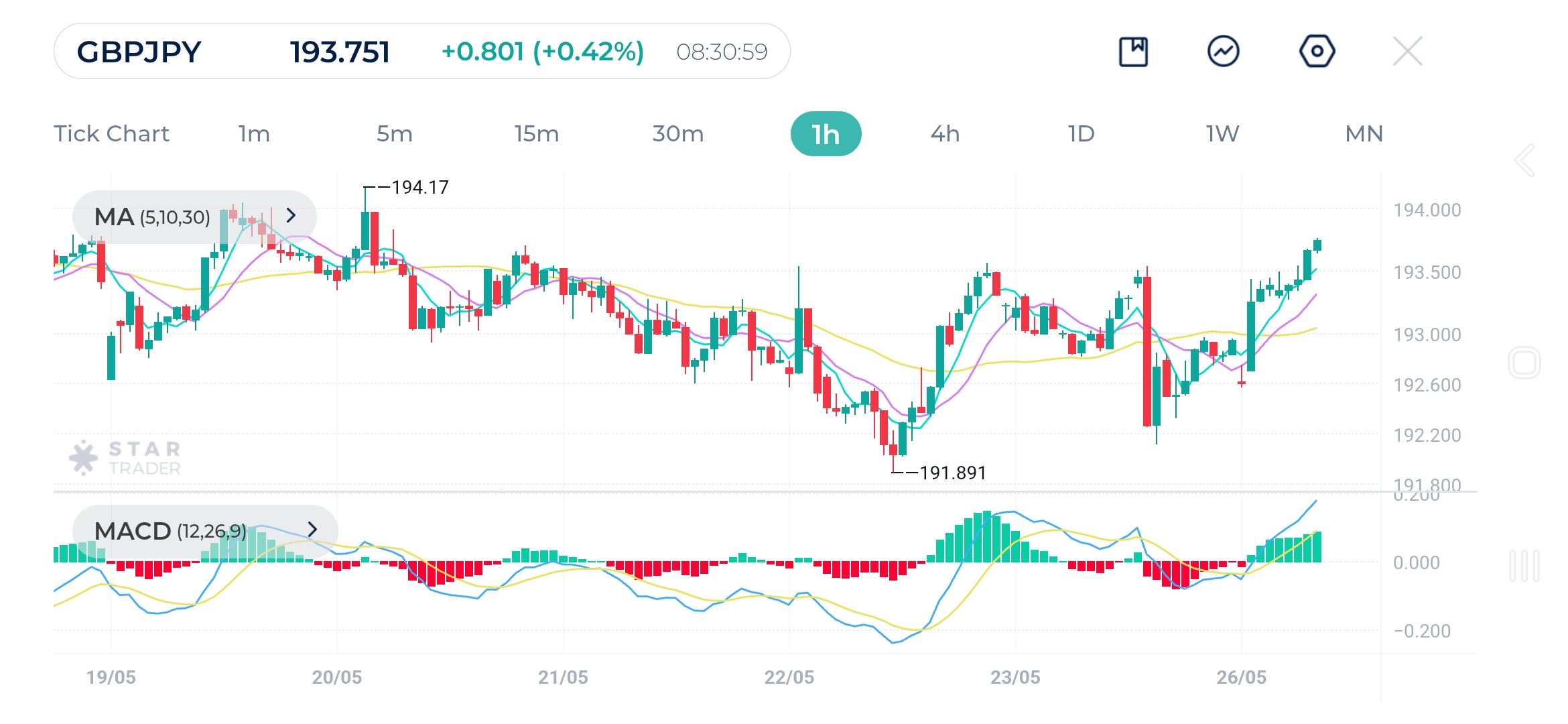1568x724 pixels.
Task: Open the GBPJPY symbol header
Action: [139, 52]
